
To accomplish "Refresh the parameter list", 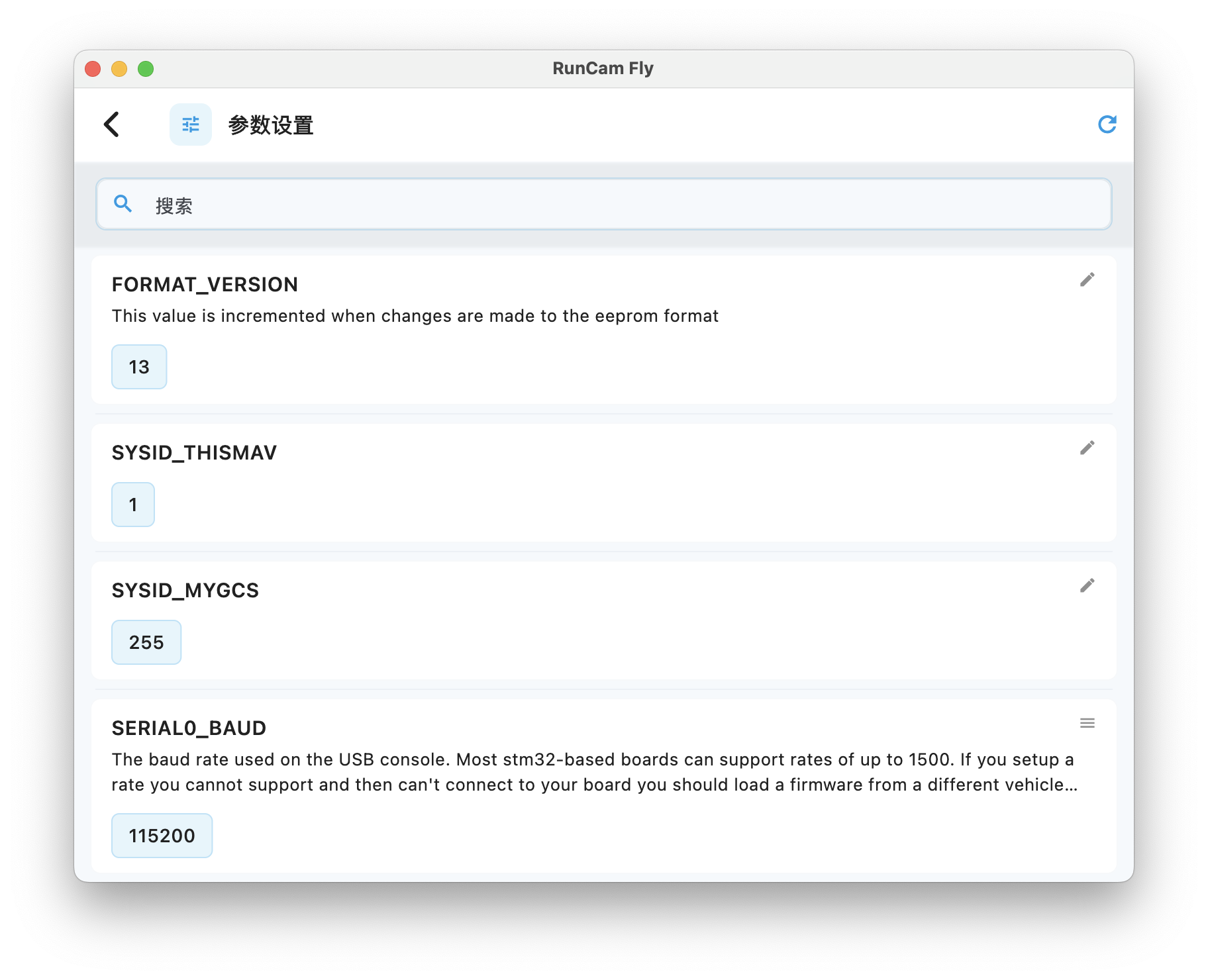I will (x=1107, y=124).
